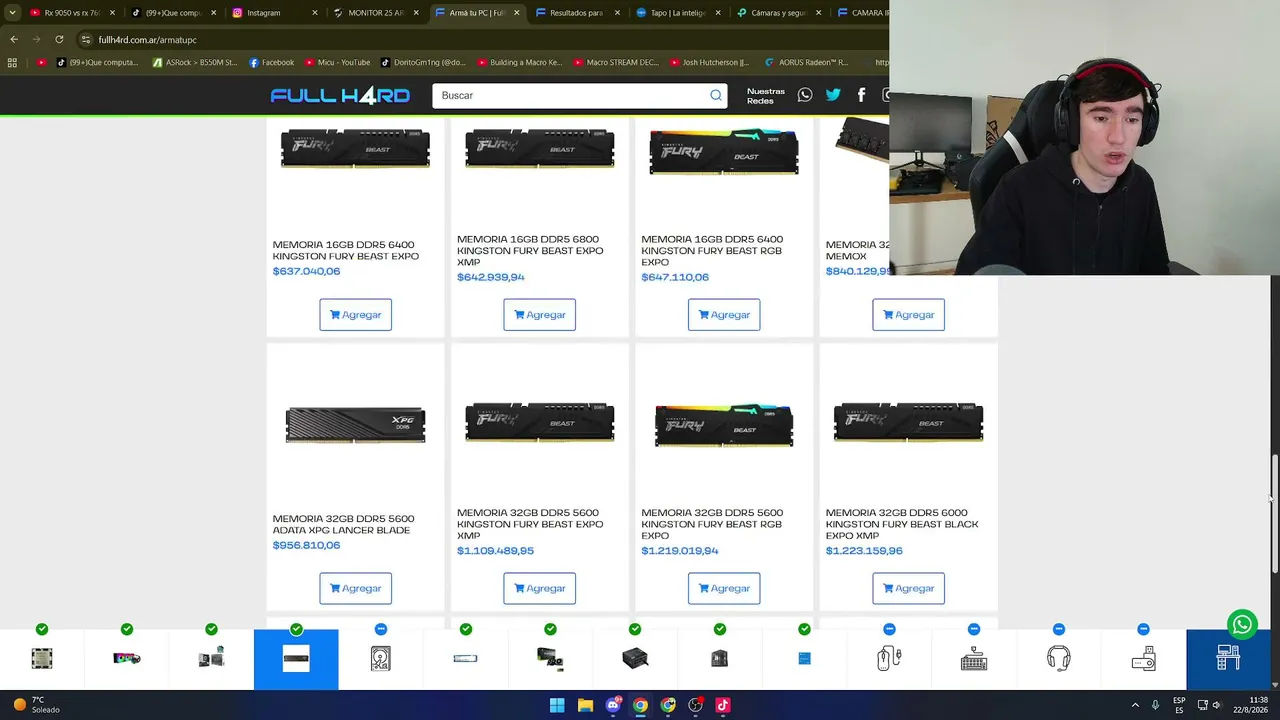The height and width of the screenshot is (720, 1280).
Task: Add the MEMOX memory priced $840.129
Action: (908, 315)
